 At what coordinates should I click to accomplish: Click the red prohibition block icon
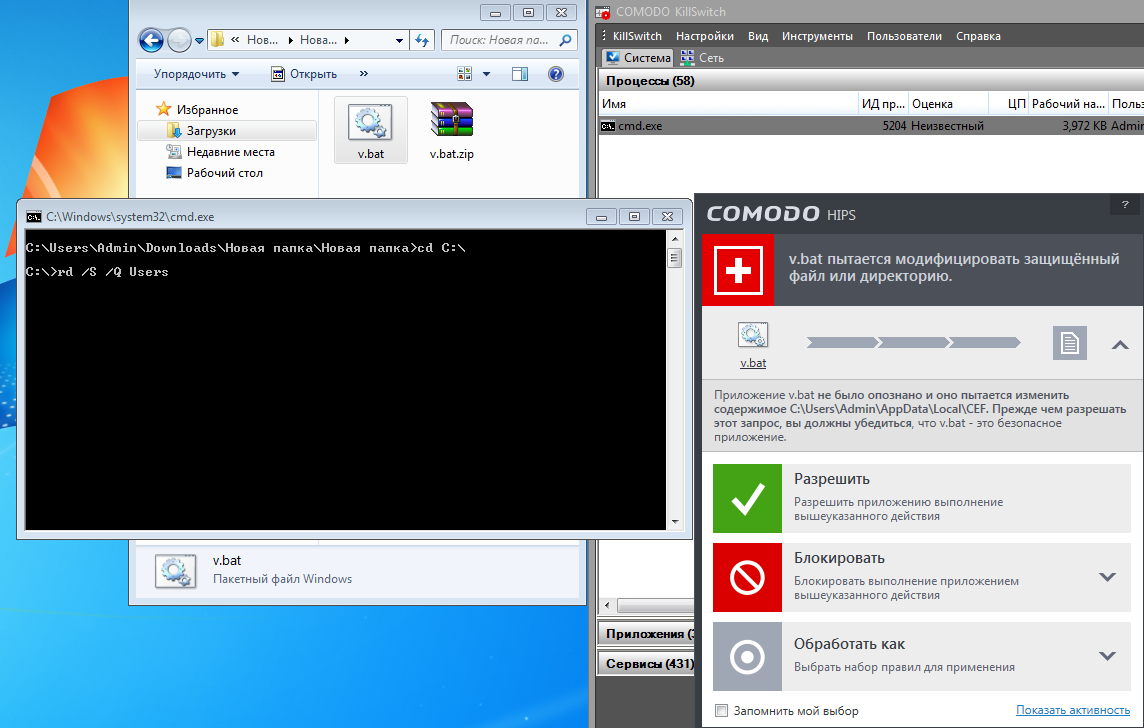coord(747,577)
